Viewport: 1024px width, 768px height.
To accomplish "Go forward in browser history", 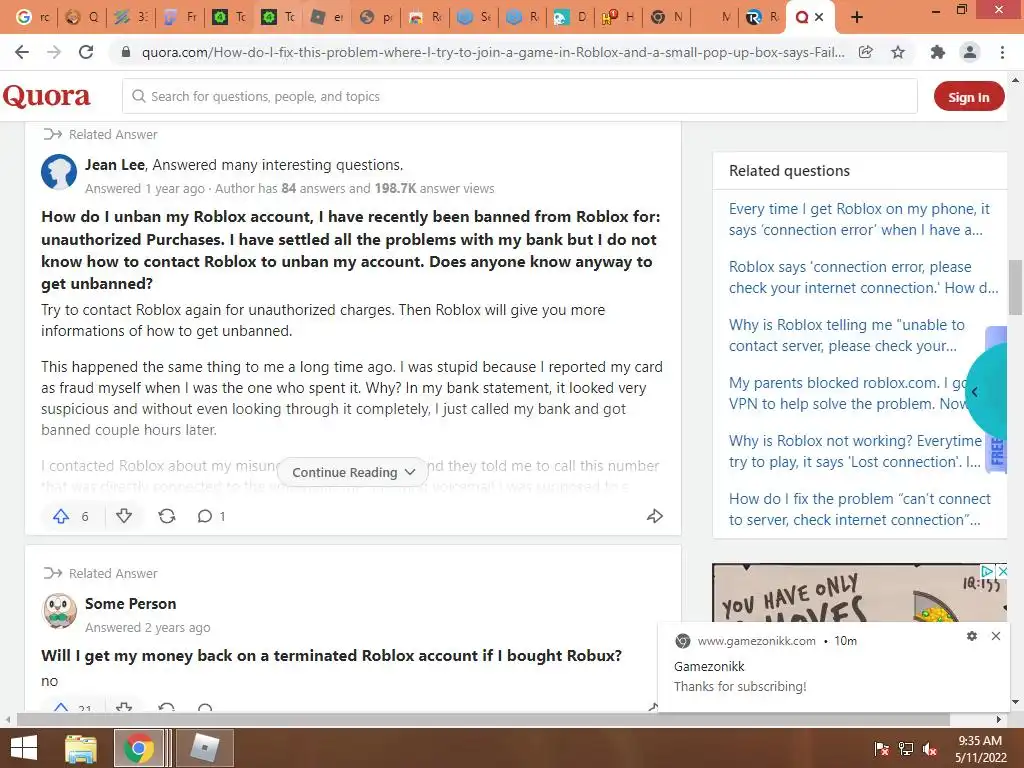I will (54, 52).
